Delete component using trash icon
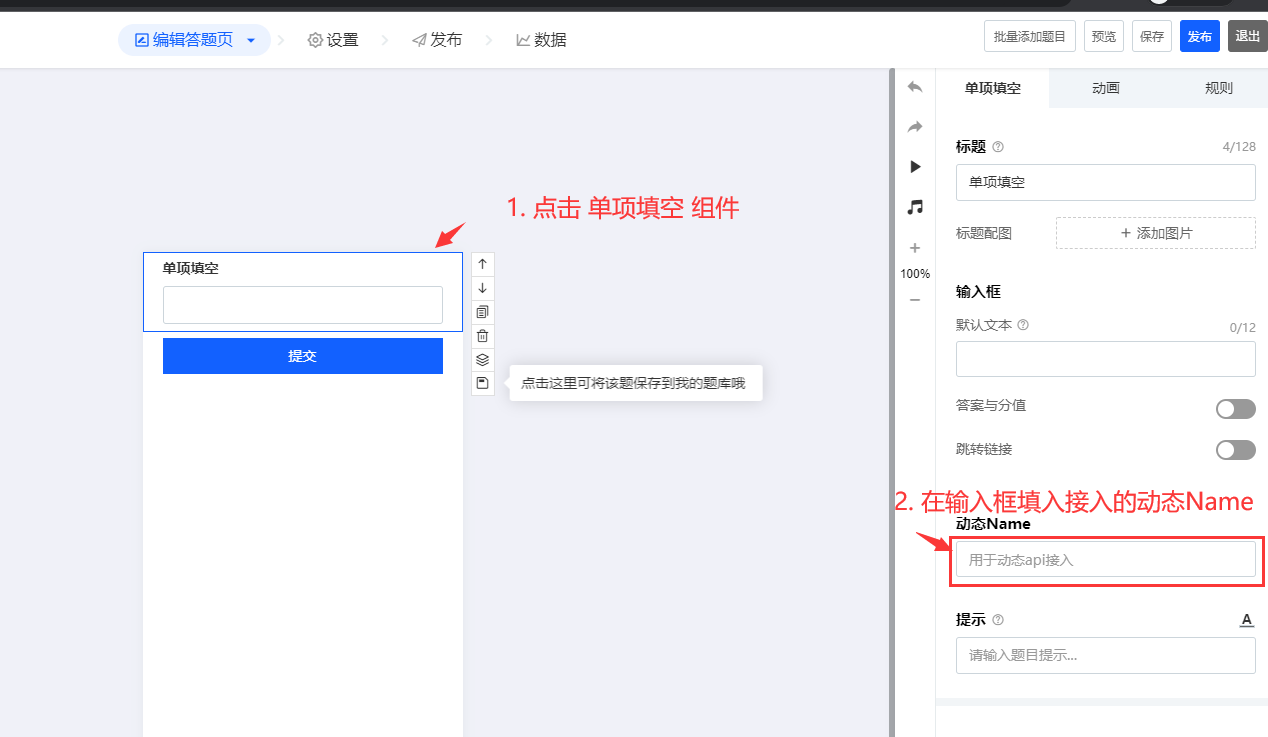This screenshot has width=1268, height=737. coord(482,336)
